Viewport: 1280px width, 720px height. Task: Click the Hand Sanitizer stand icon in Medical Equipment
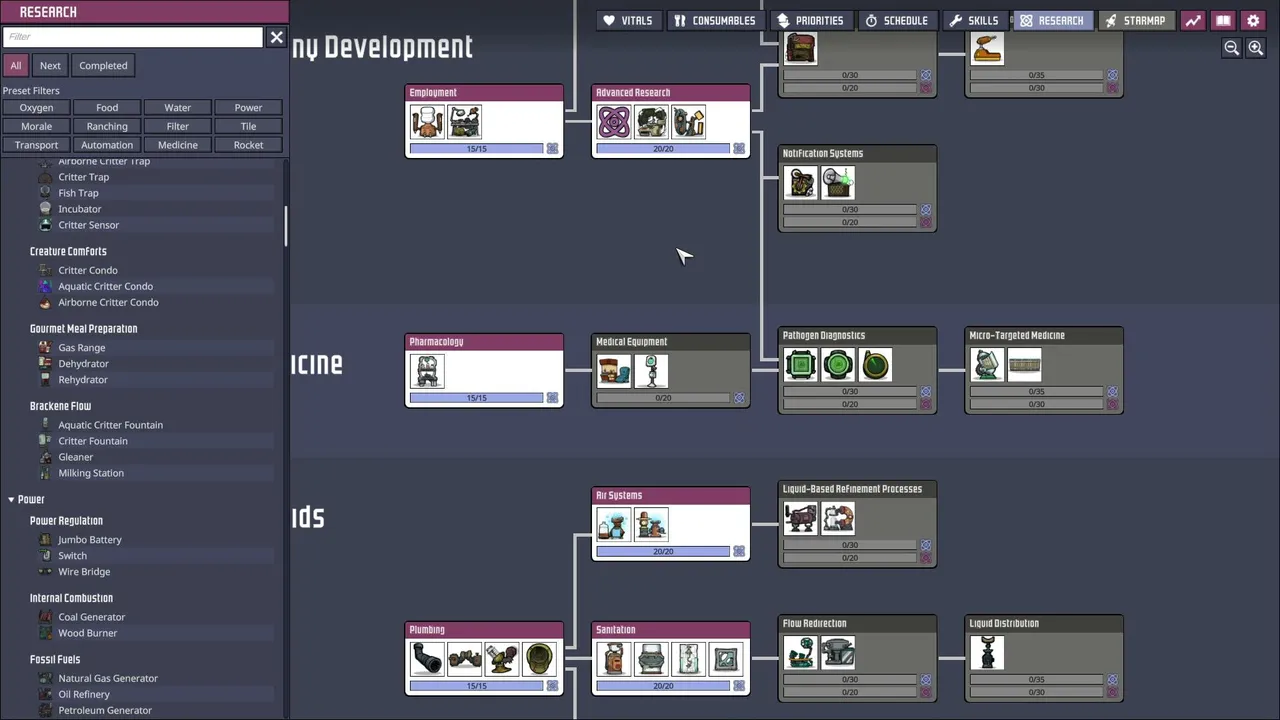[x=651, y=371]
